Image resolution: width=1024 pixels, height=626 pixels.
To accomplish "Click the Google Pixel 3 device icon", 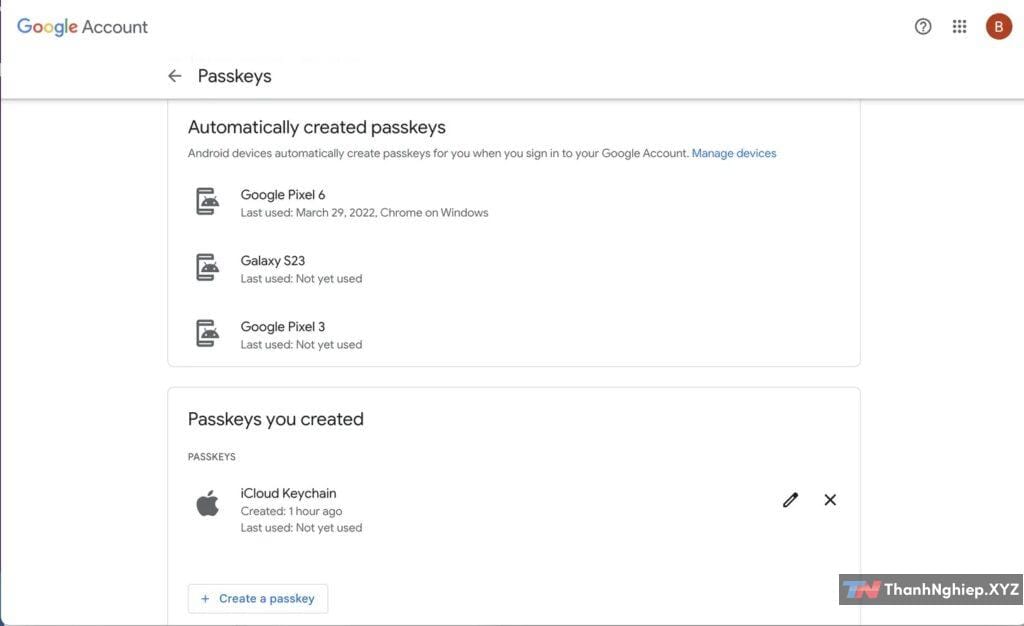I will coord(208,334).
